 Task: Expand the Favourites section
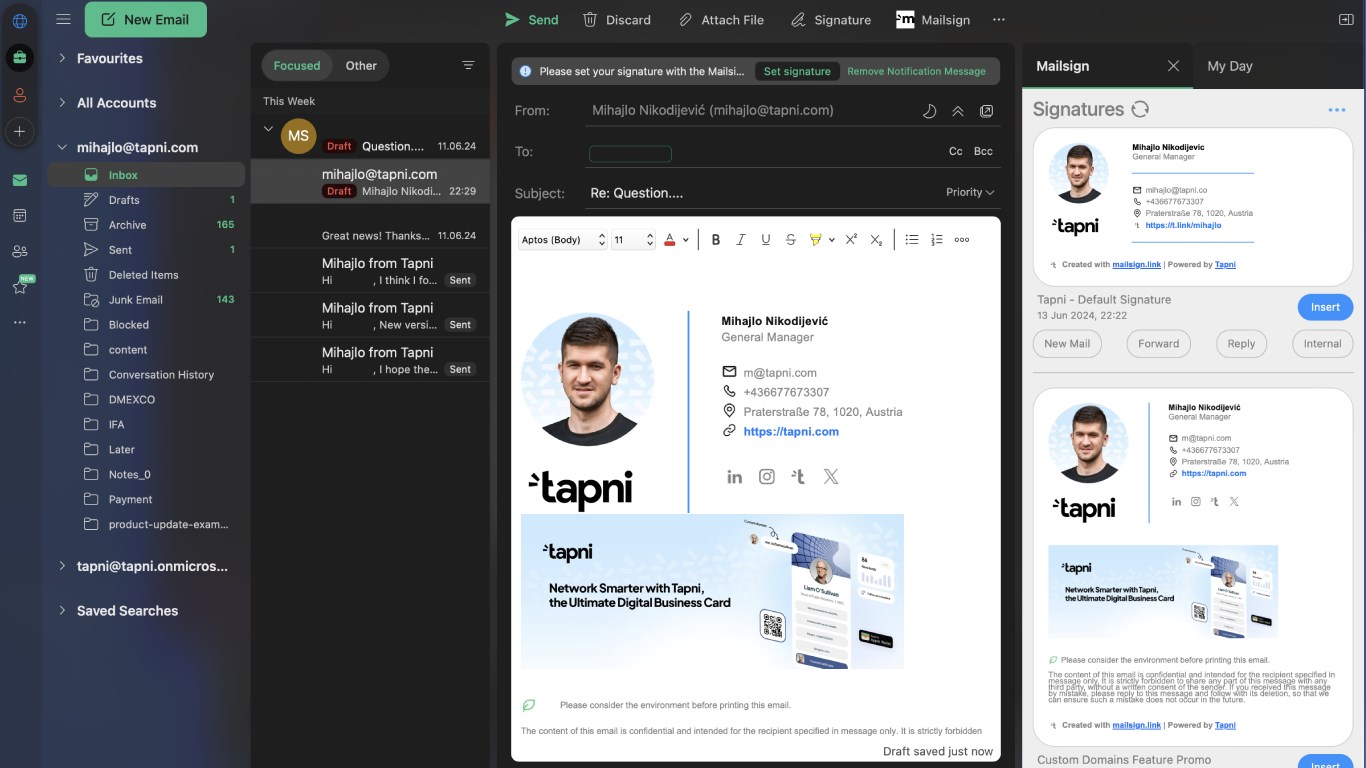(62, 58)
